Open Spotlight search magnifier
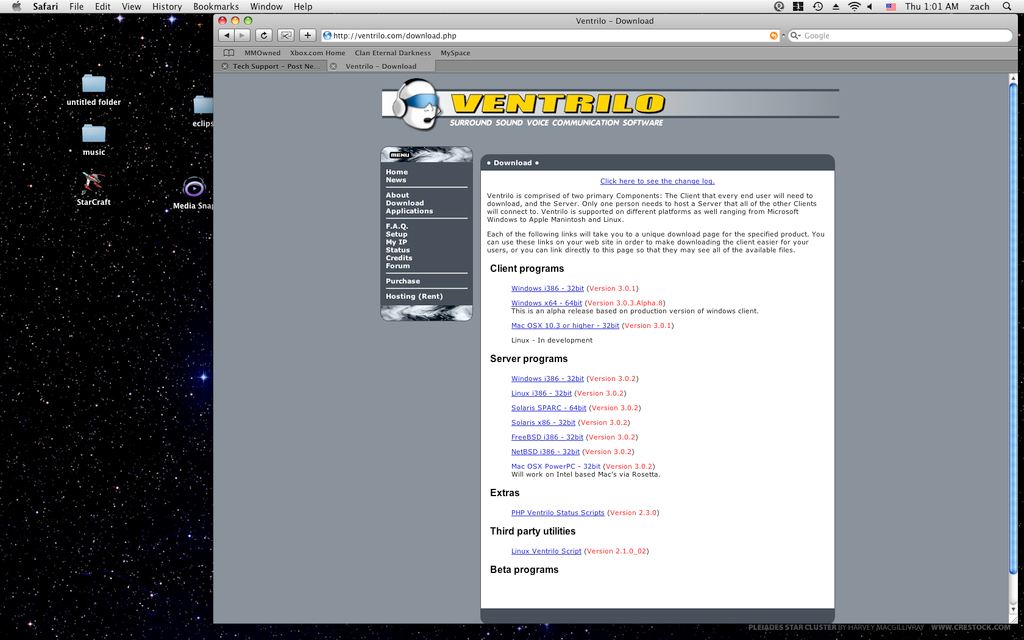The width and height of the screenshot is (1024, 640). coord(1007,7)
